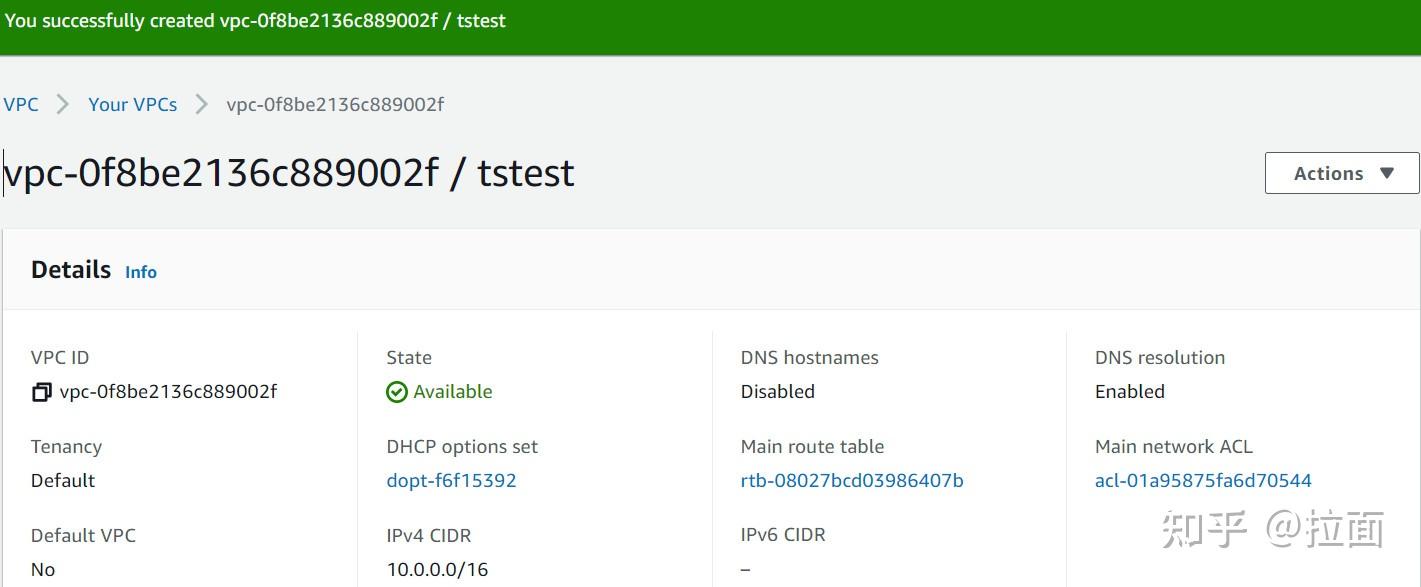Collapse the Details panel header
This screenshot has width=1421, height=587.
click(70, 269)
